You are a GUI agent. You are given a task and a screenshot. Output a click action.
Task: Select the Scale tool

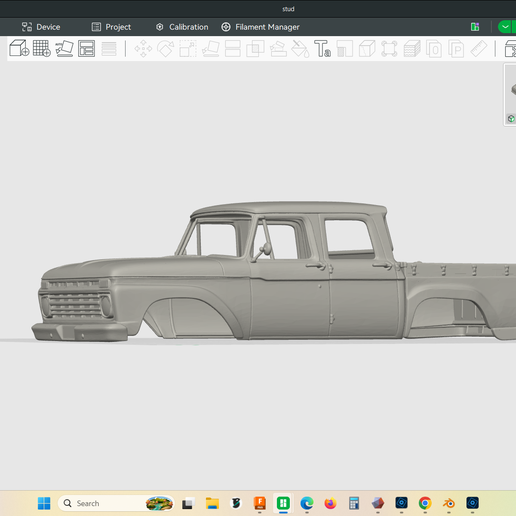coord(188,49)
